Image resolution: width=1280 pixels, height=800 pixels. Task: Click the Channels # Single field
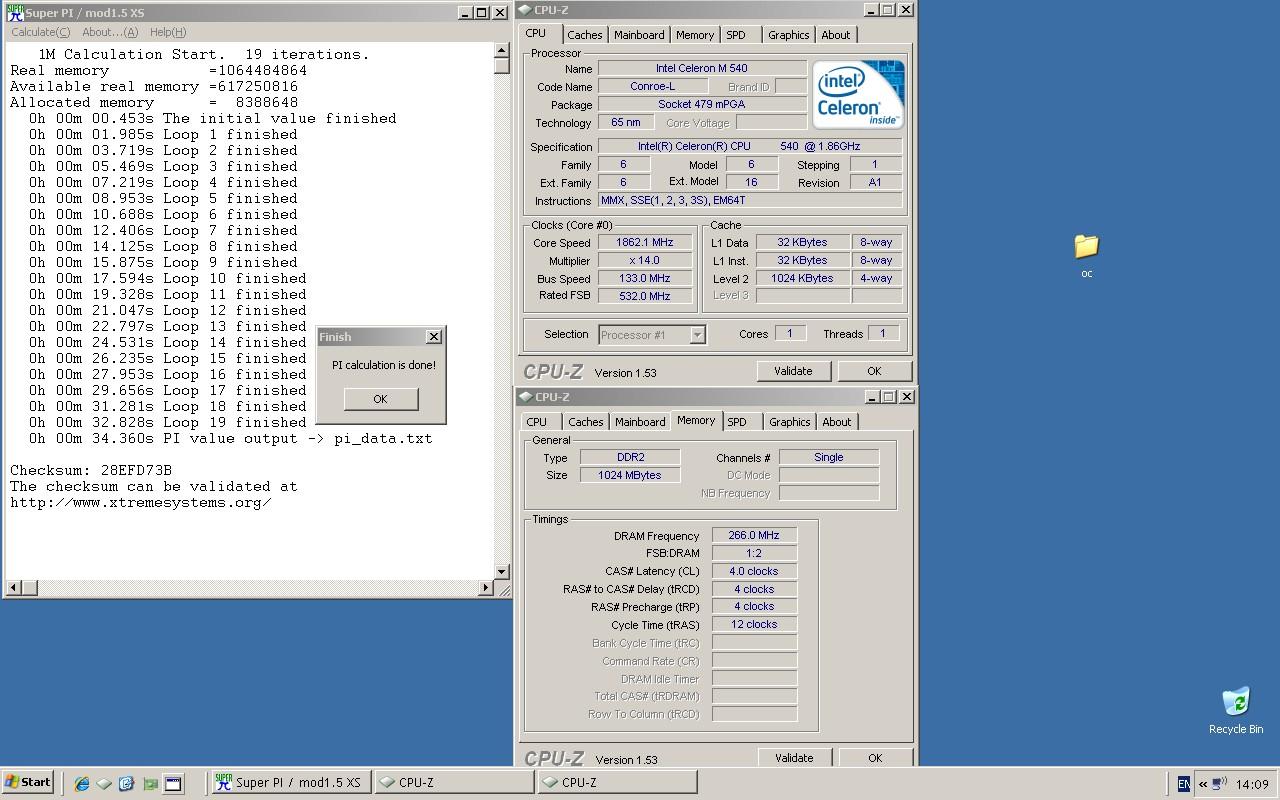(x=829, y=457)
